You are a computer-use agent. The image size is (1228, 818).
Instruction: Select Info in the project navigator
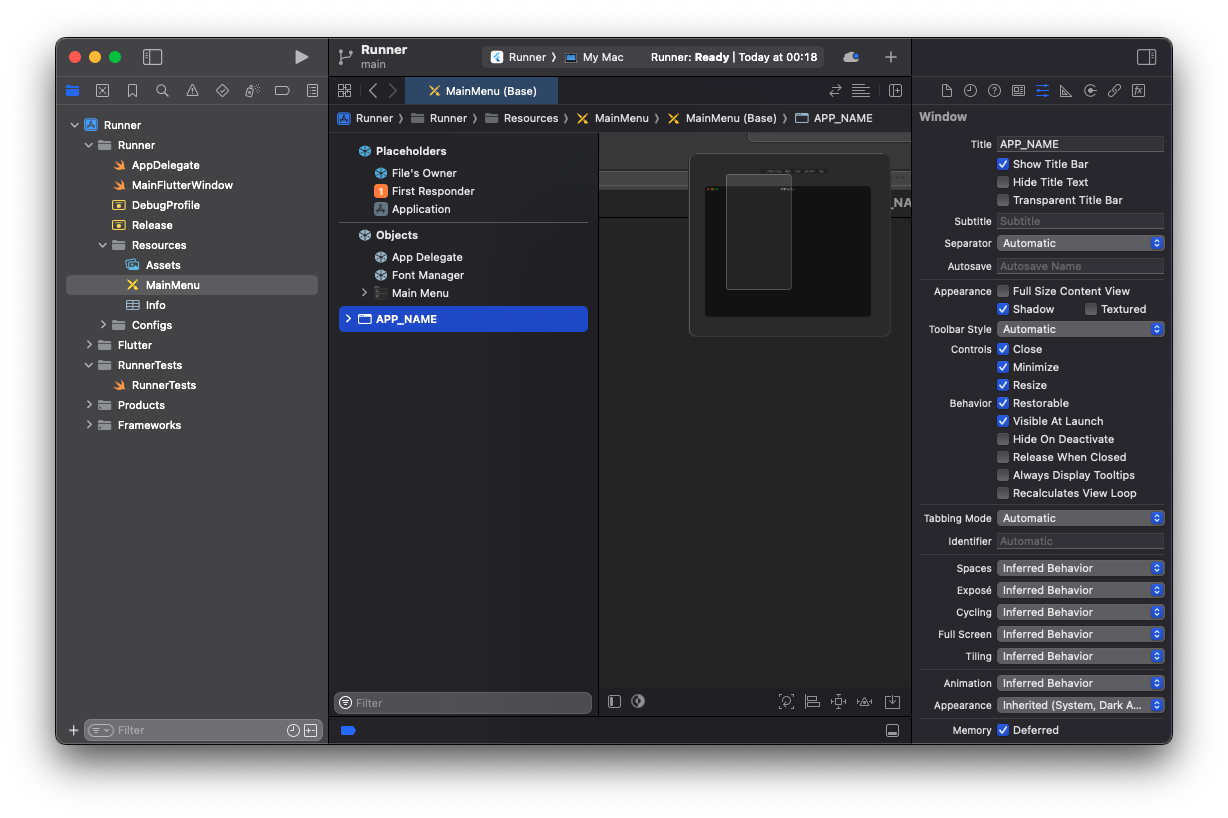click(155, 304)
